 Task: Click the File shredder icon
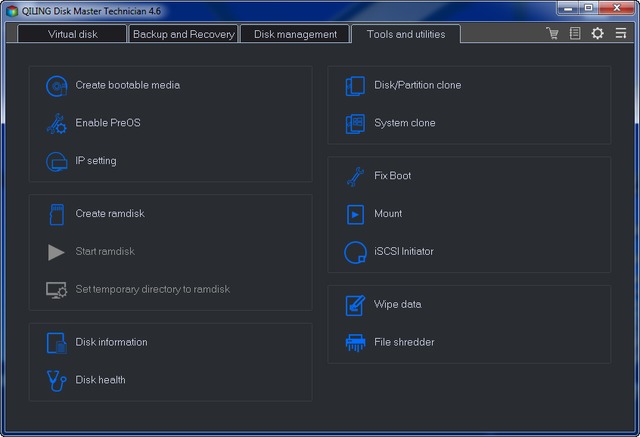click(355, 343)
